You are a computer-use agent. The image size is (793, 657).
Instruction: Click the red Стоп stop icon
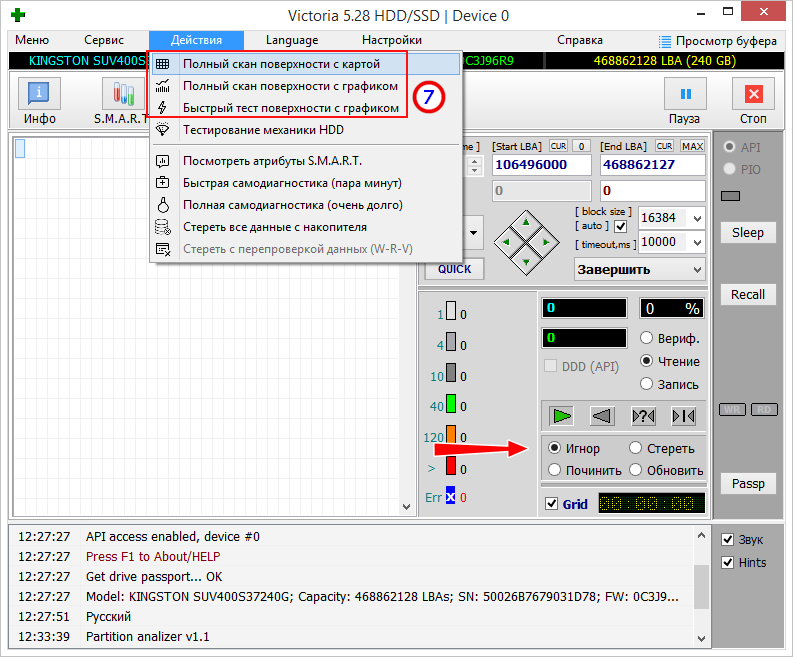(754, 94)
